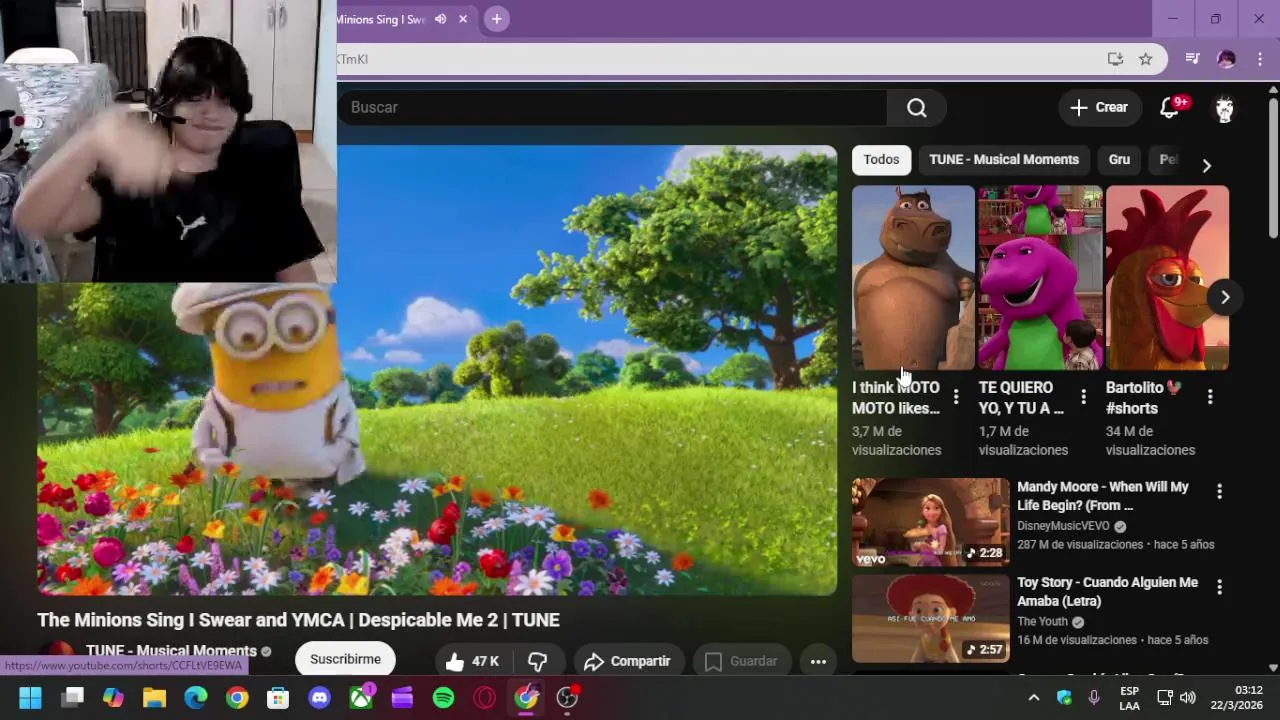
Task: Open options for TE QUIERO YO short
Action: pos(1083,397)
